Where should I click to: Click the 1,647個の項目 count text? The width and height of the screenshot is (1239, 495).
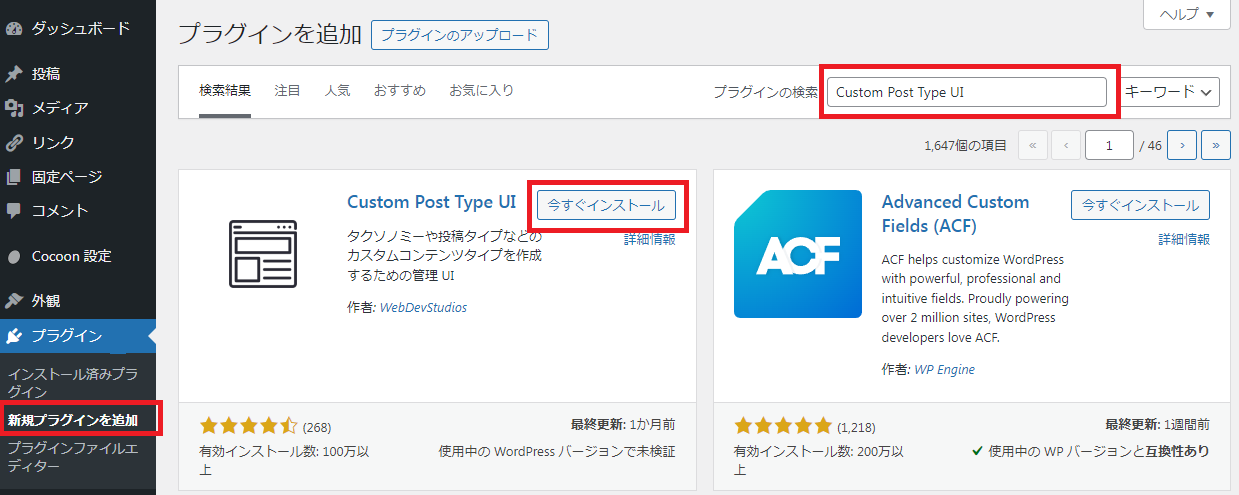[x=966, y=145]
